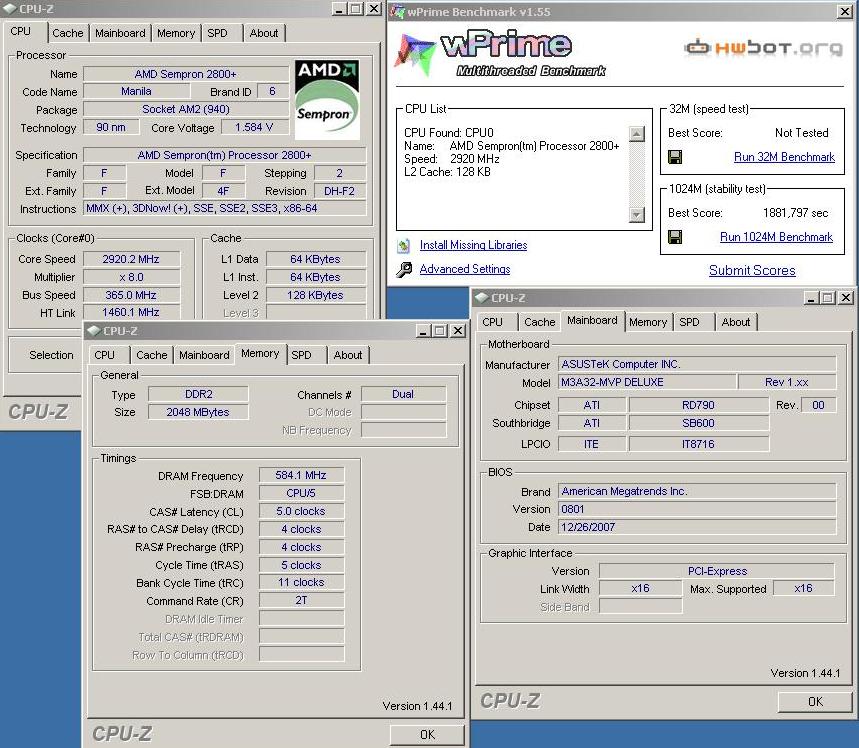Go to Memory tab in Mainboard CPU-Z window

(x=648, y=322)
